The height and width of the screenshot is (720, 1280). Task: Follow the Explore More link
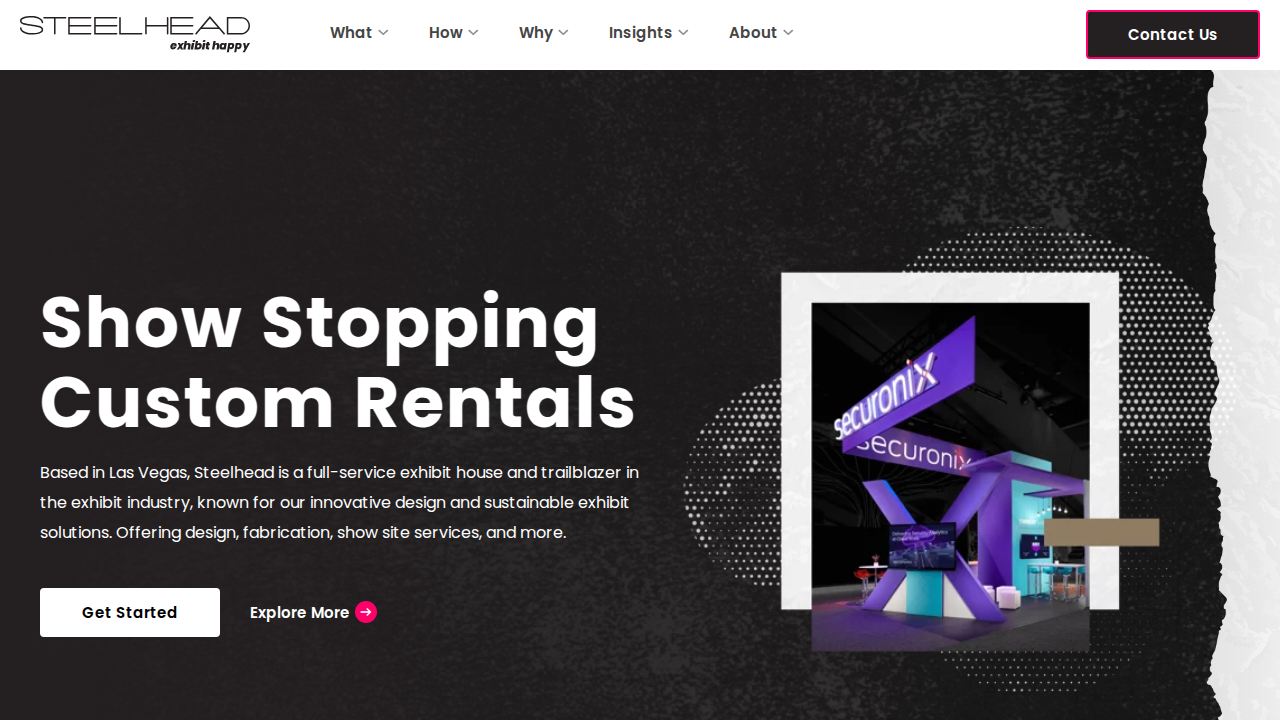click(313, 612)
